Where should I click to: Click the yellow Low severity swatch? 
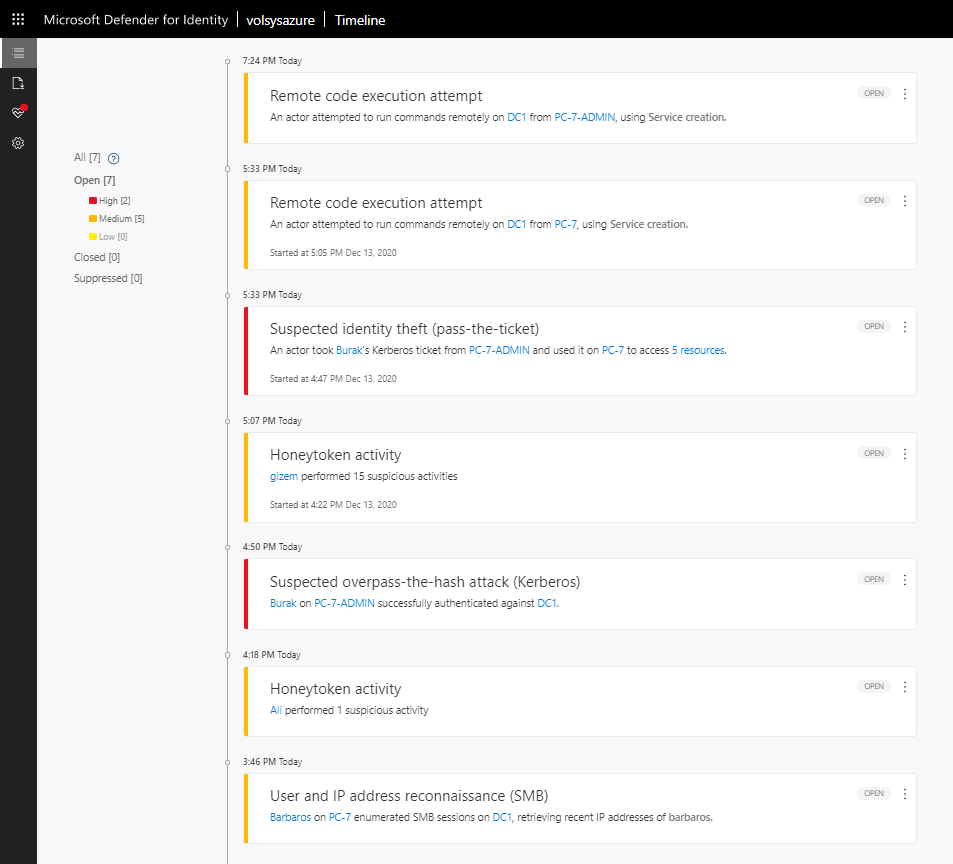coord(93,237)
